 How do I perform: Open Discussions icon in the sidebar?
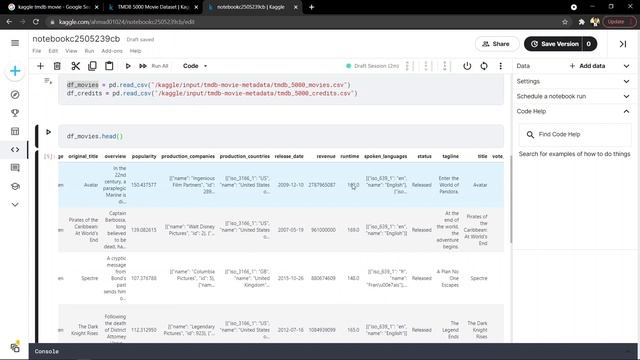tap(15, 168)
